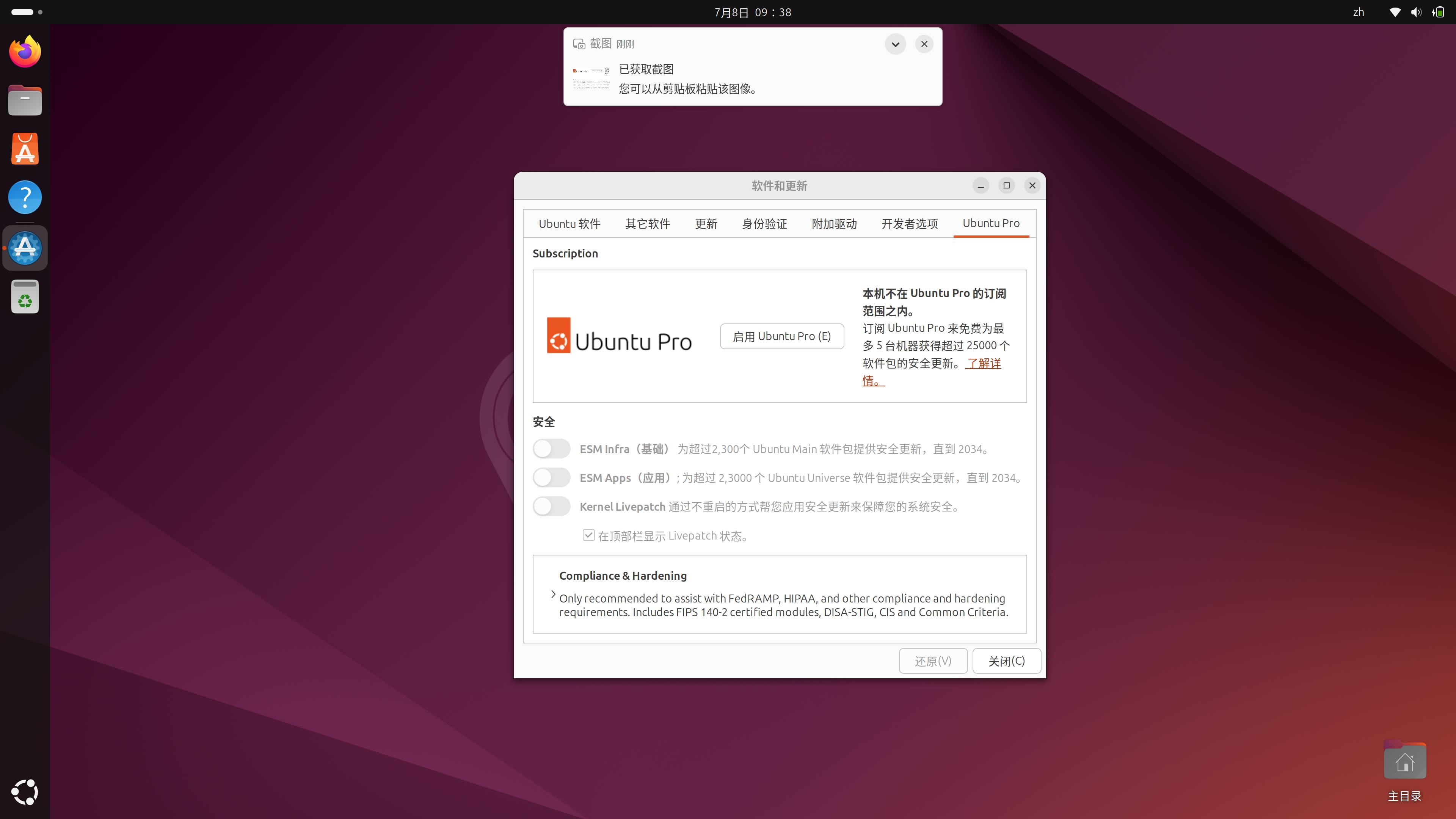Open the 开发者选项 tab
This screenshot has width=1456, height=819.
coord(910,224)
